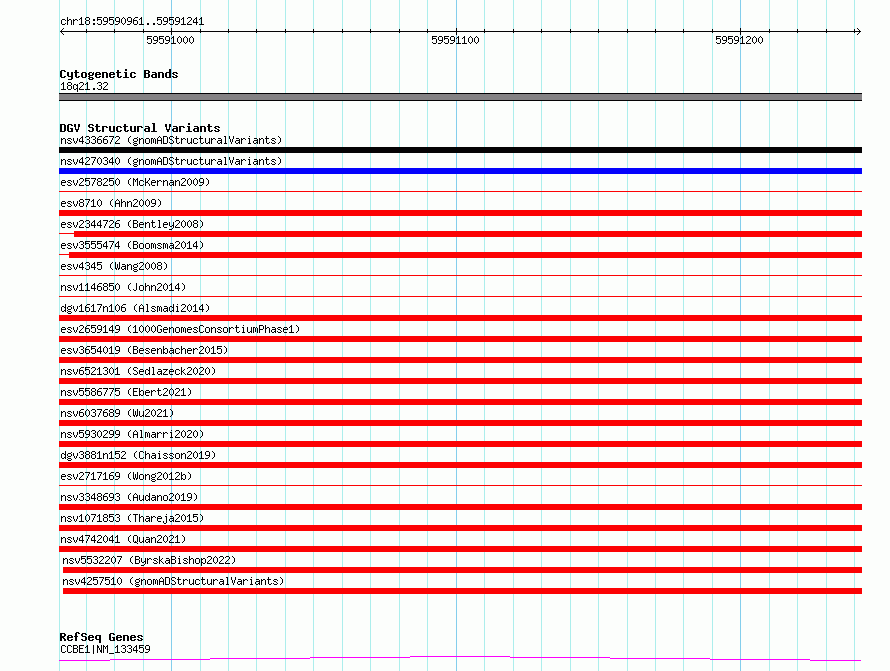Click the black nsv4336672 variant bar

coord(460,150)
